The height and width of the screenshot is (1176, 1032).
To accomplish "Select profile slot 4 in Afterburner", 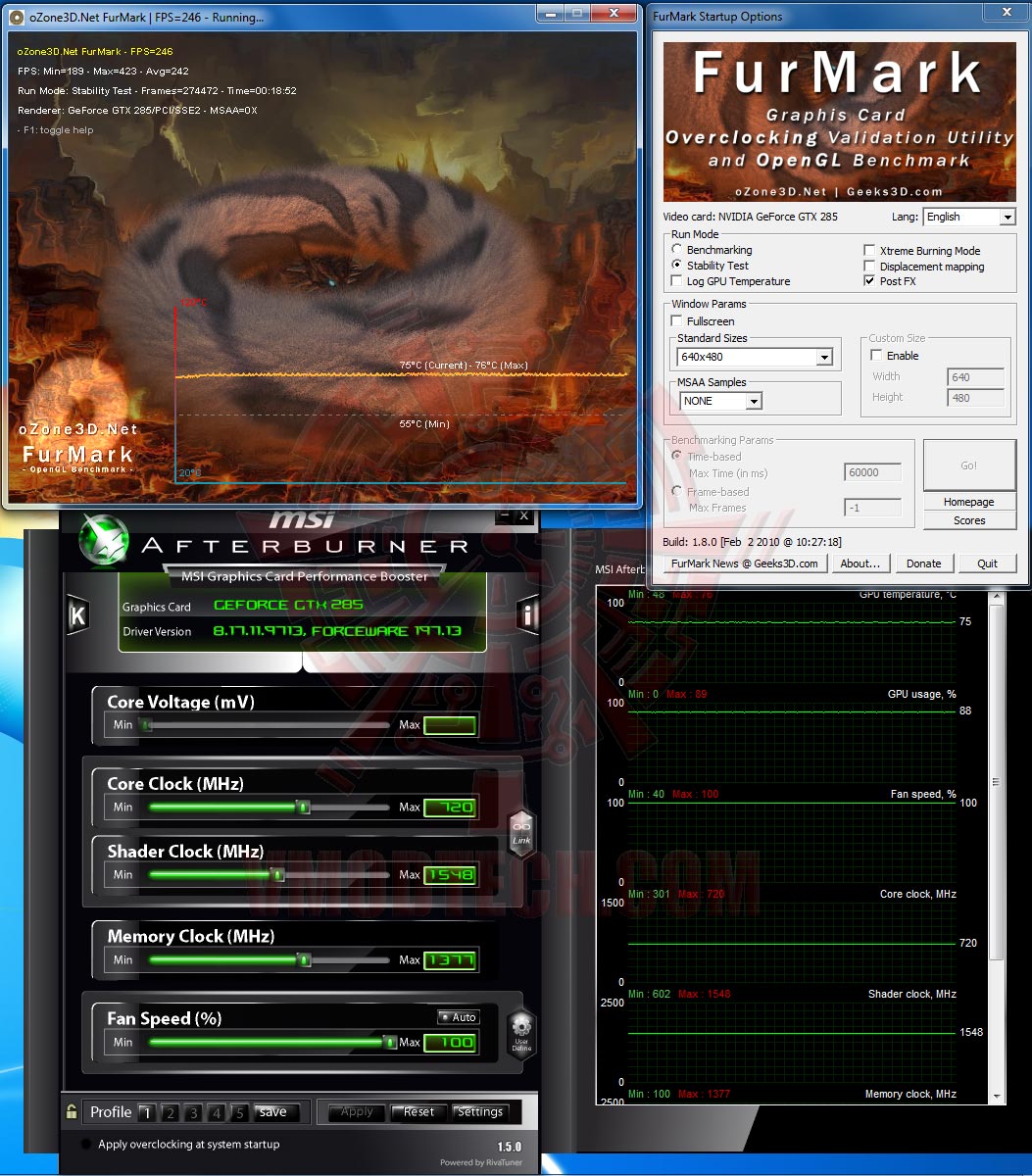I will tap(217, 1112).
